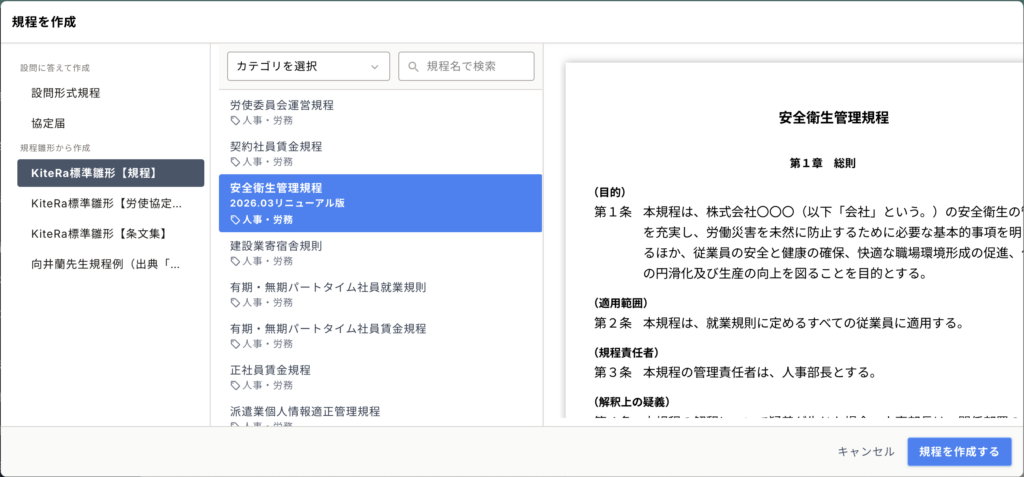Screen dimensions: 1024x477
Task: Click tag icon under 安全衛生管理規程
Action: coord(235,219)
